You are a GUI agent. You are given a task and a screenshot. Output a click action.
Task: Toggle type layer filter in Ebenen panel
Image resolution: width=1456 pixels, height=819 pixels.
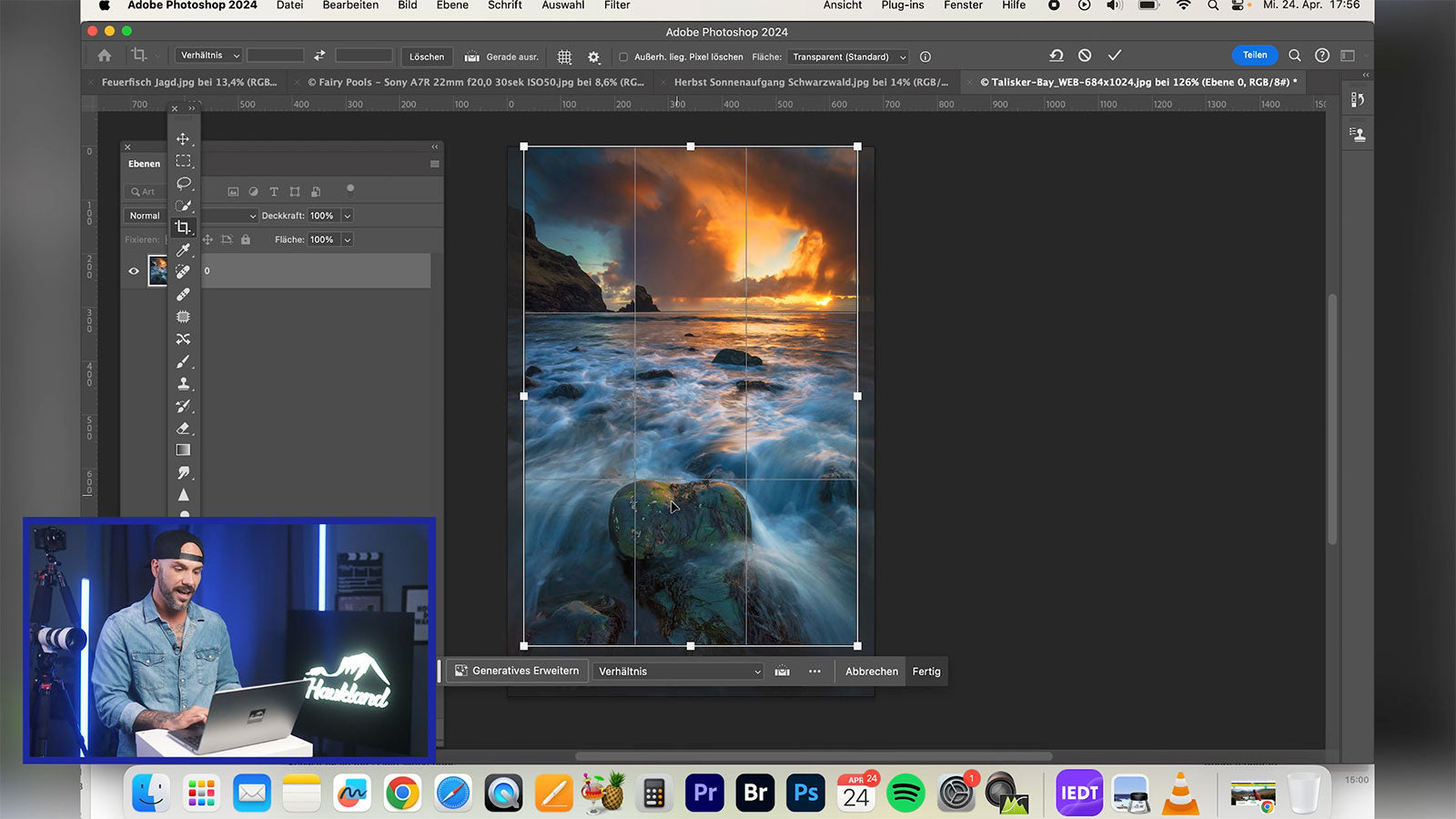click(x=274, y=192)
